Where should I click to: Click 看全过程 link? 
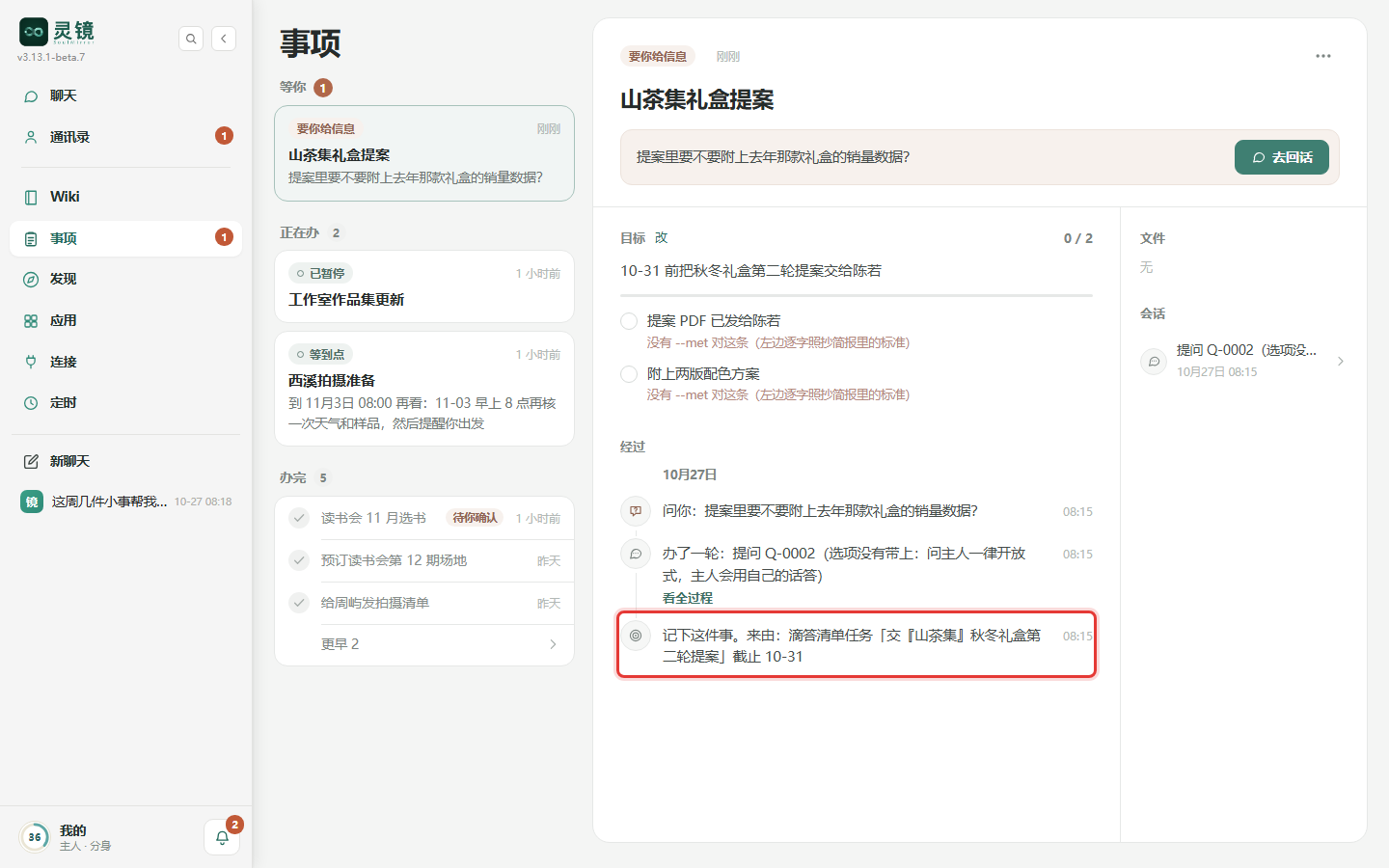coord(688,598)
